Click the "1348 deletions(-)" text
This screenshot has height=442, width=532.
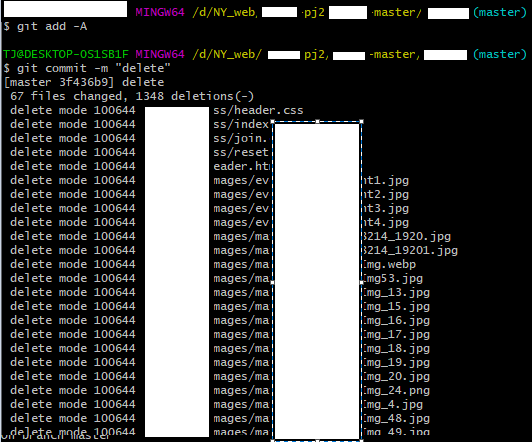coord(194,96)
